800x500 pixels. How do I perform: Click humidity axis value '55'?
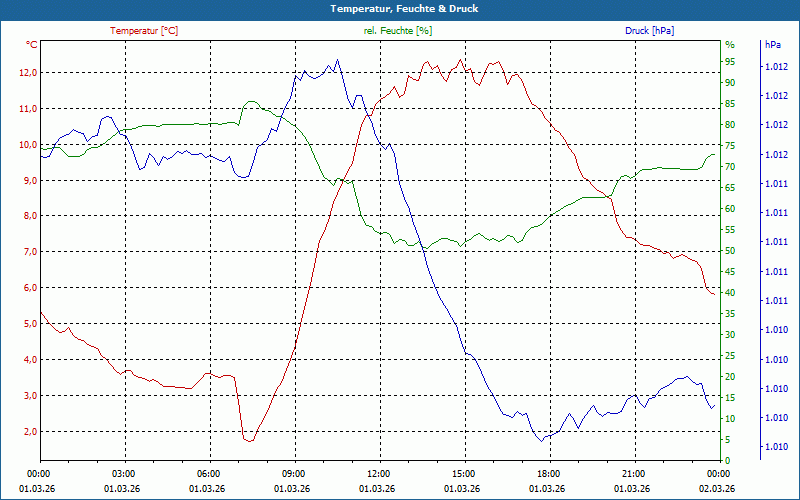coord(730,230)
